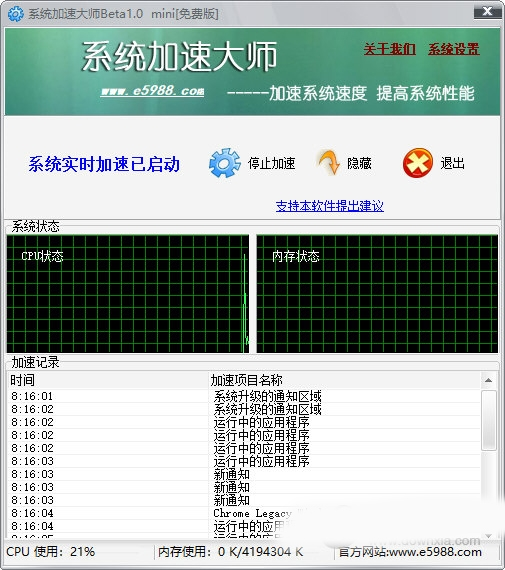This screenshot has height=570, width=505.
Task: Click the blue gear stop-acceleration icon
Action: coord(224,163)
